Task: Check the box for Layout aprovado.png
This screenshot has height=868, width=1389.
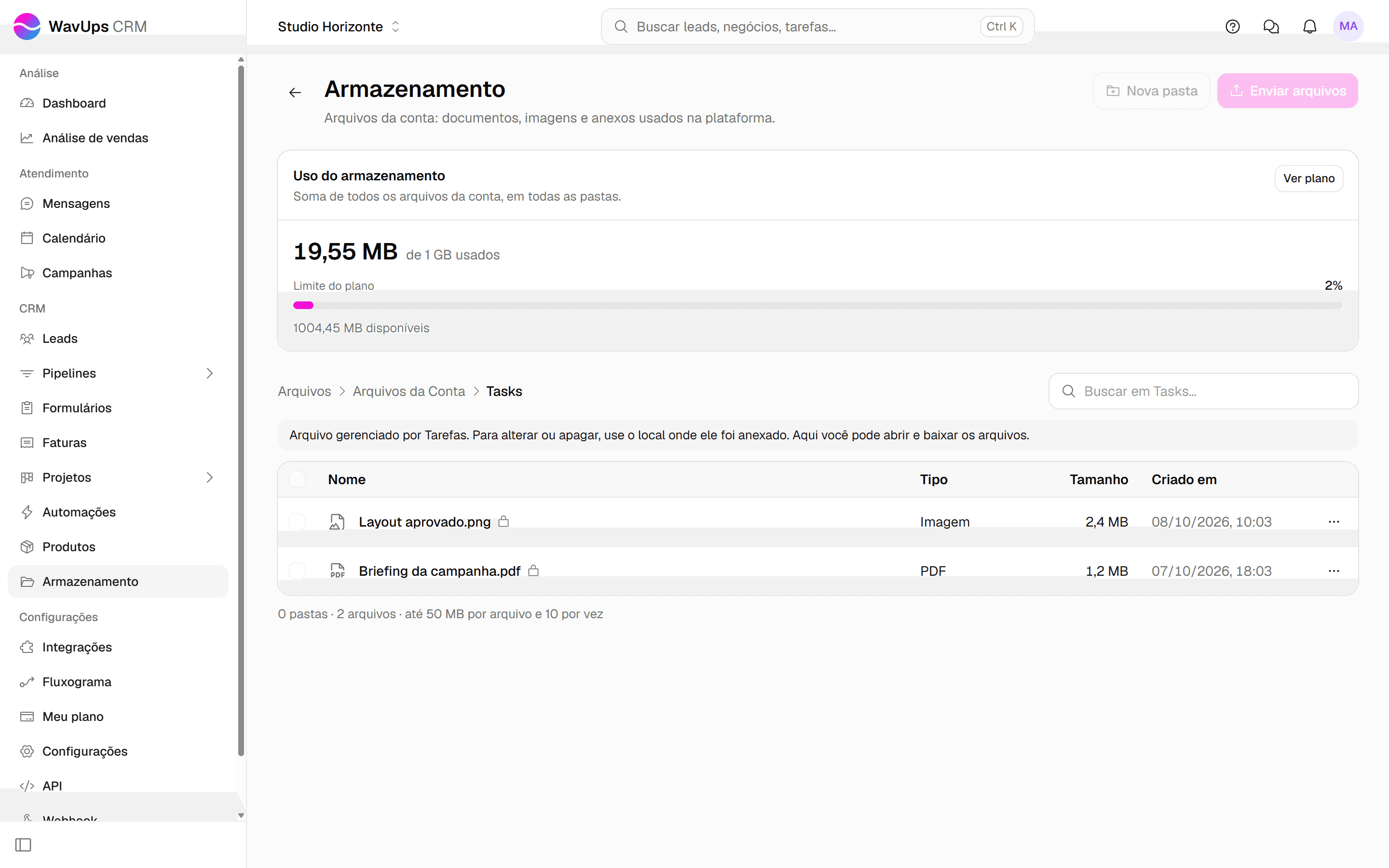Action: (297, 521)
